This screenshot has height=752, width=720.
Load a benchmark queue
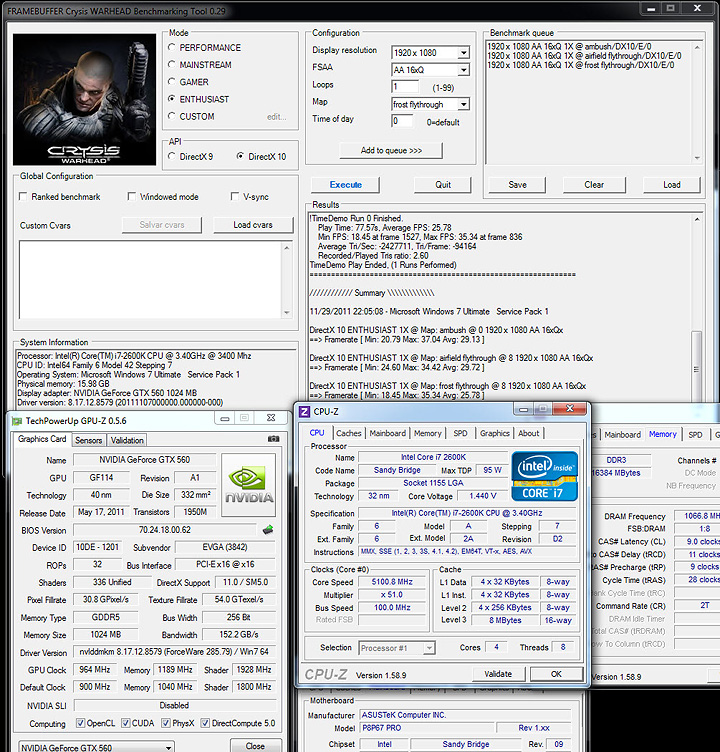[672, 185]
